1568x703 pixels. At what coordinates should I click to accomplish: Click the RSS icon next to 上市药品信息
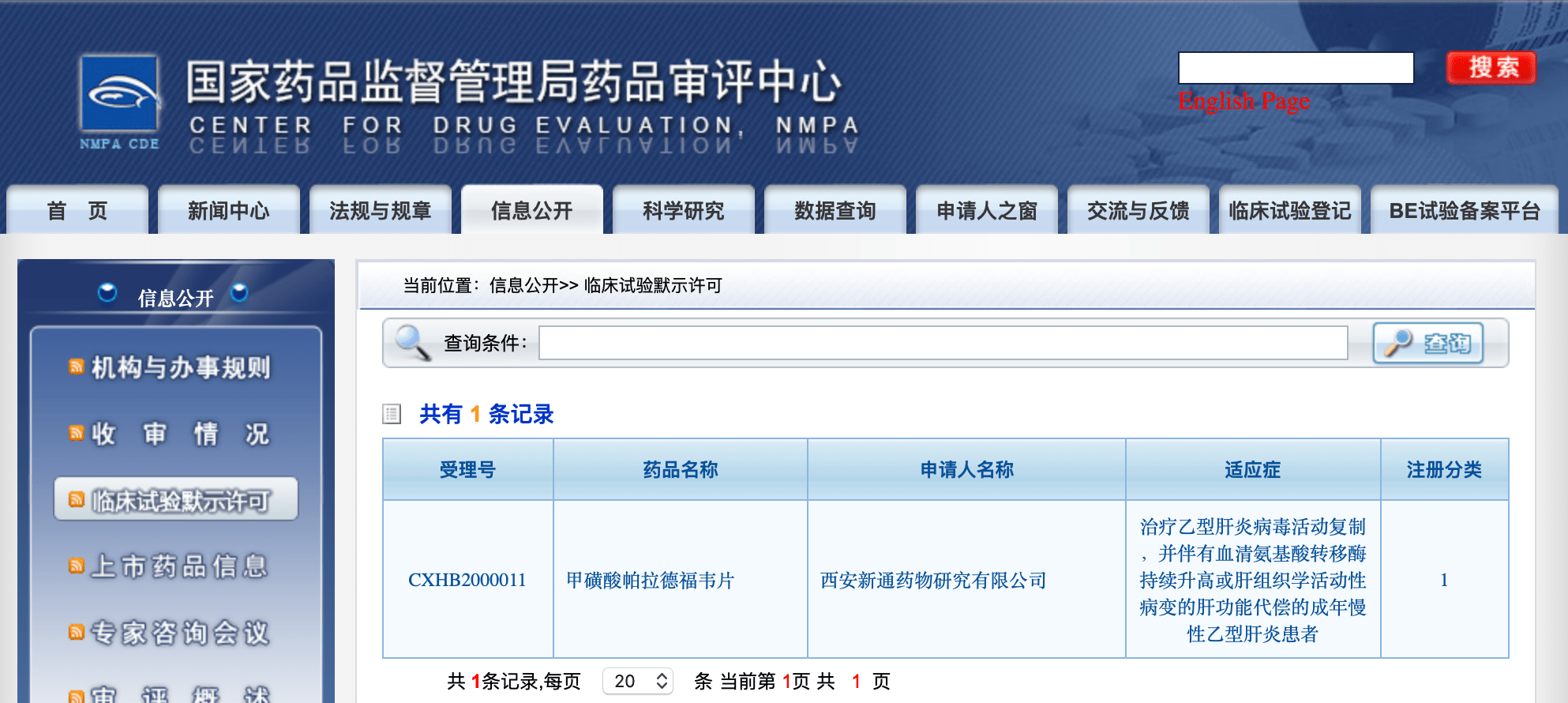point(77,566)
